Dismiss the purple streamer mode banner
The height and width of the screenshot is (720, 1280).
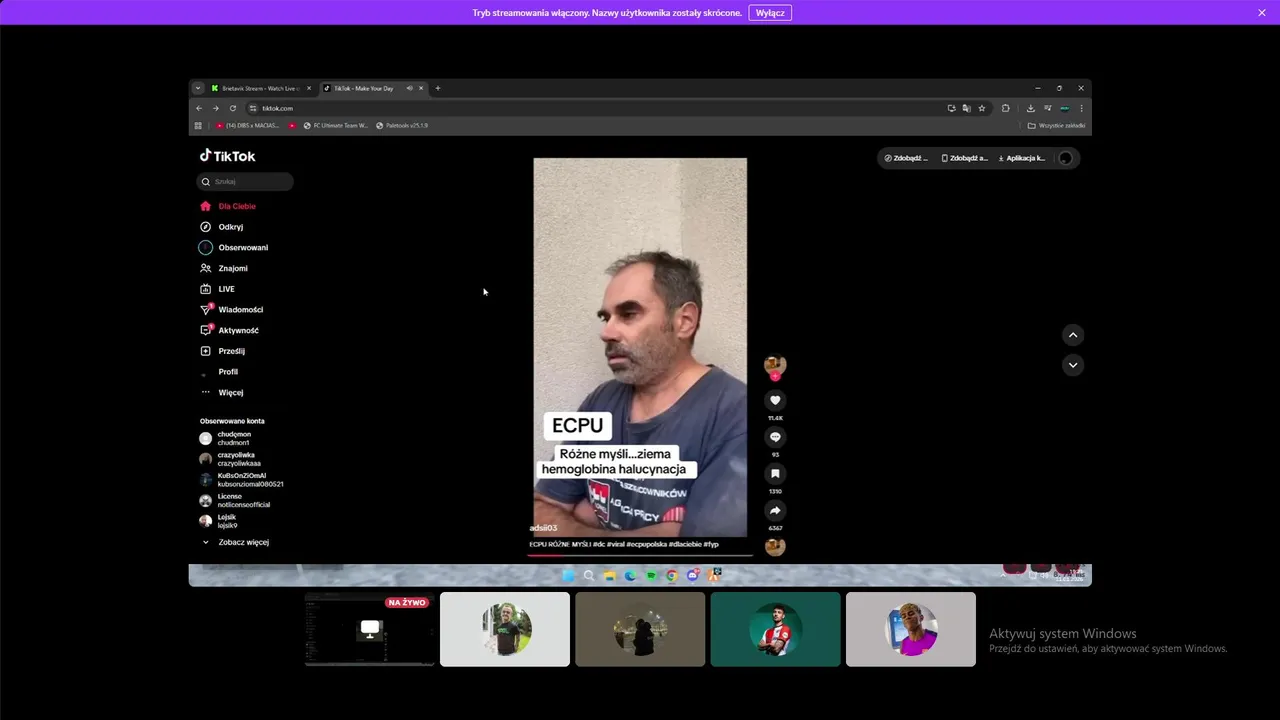tap(1262, 13)
